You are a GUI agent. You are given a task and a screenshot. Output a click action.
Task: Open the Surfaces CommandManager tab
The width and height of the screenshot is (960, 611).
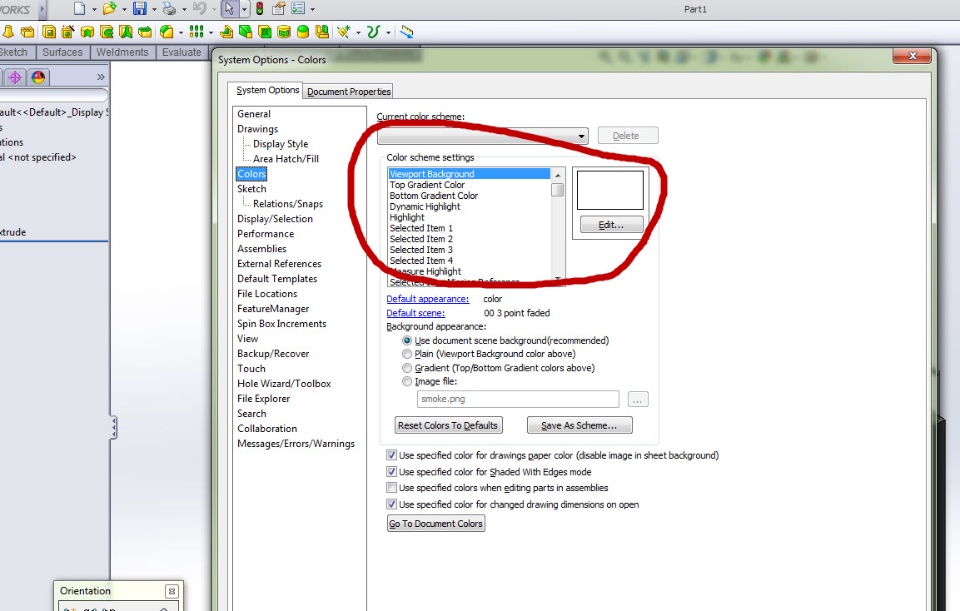pyautogui.click(x=62, y=52)
